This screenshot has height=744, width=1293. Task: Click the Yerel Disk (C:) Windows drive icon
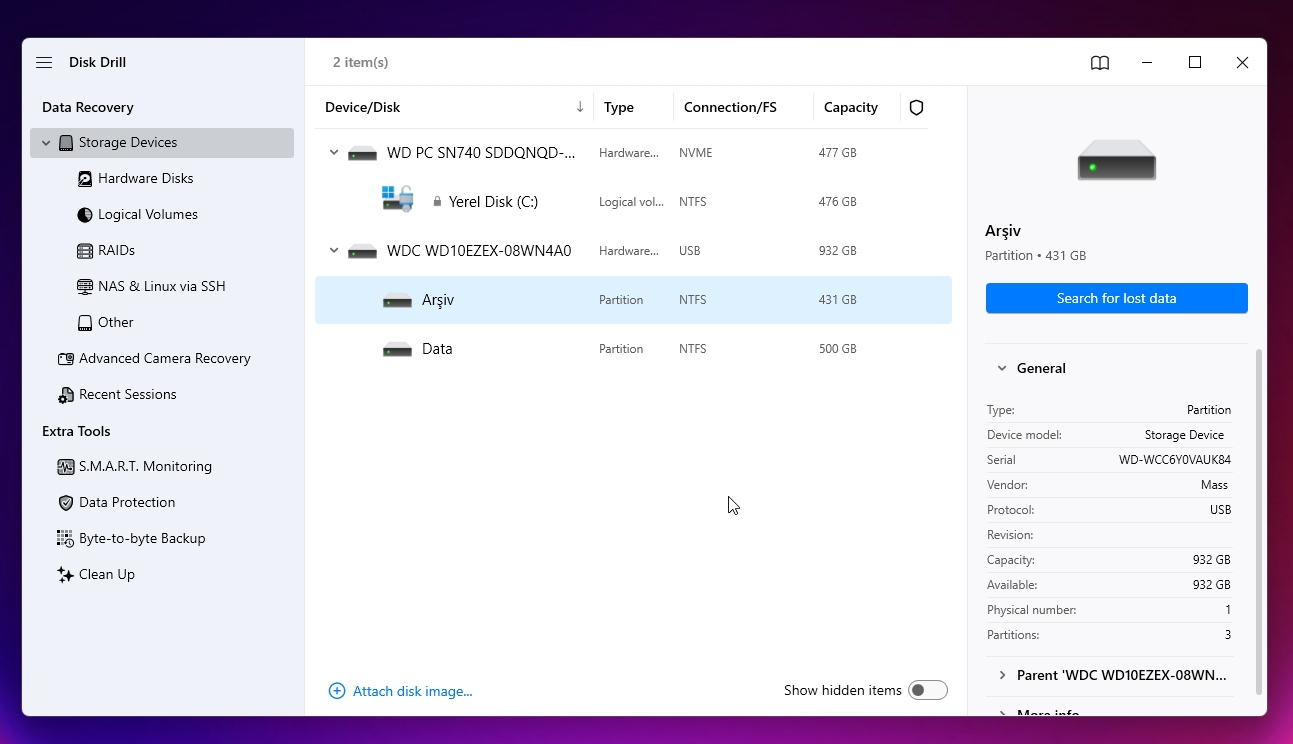(398, 198)
